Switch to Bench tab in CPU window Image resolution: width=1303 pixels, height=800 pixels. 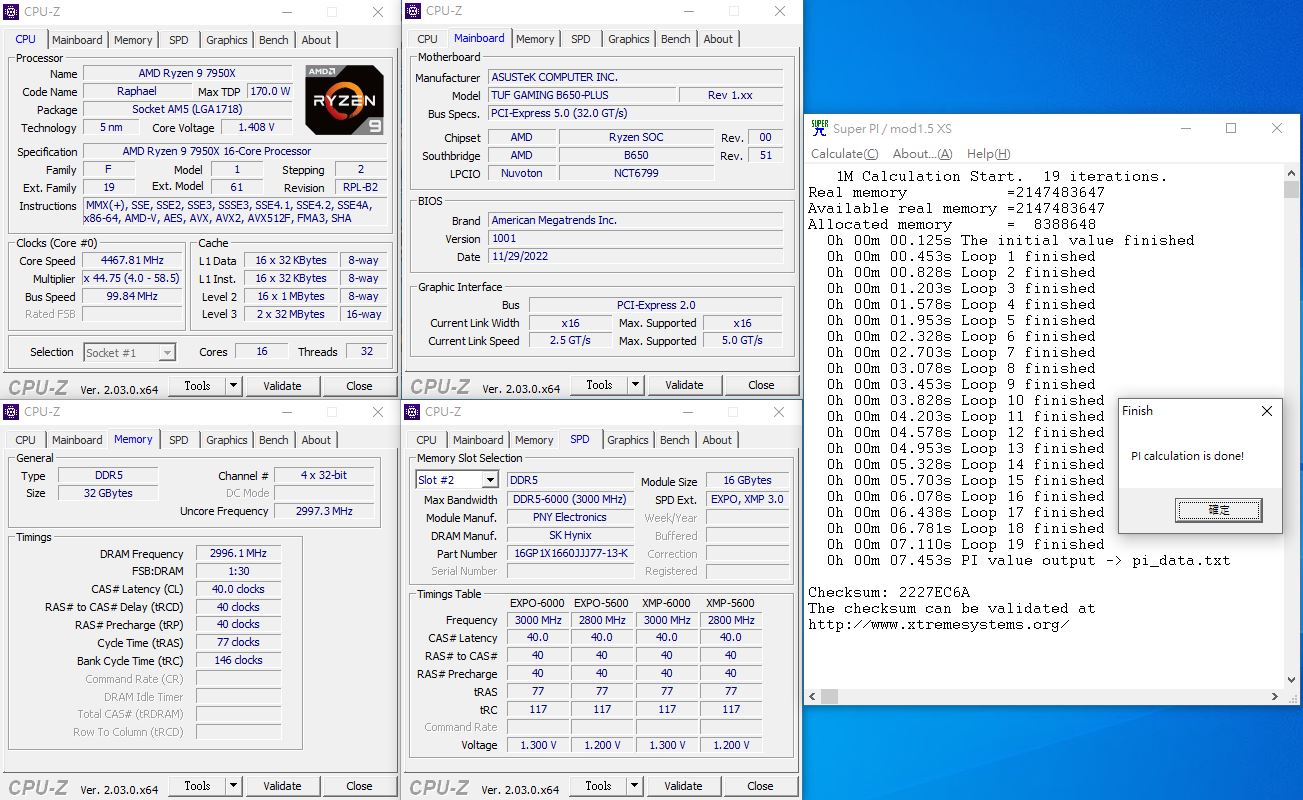274,40
